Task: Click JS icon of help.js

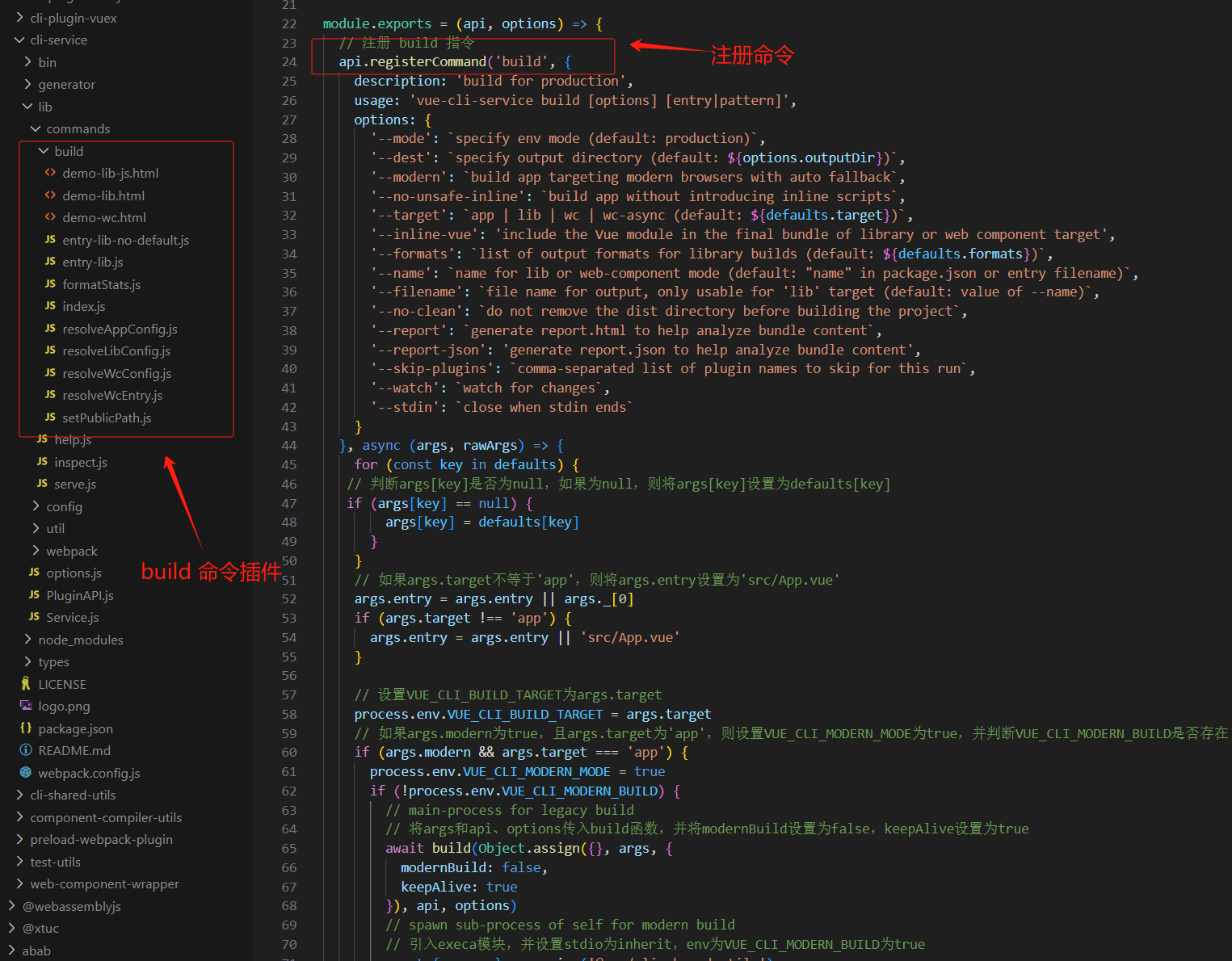Action: click(42, 439)
